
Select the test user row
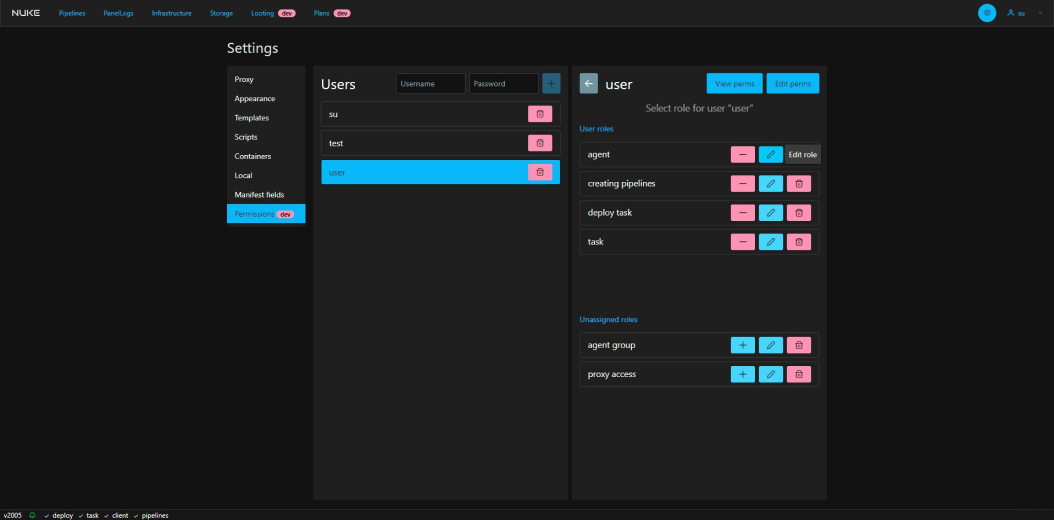point(440,143)
